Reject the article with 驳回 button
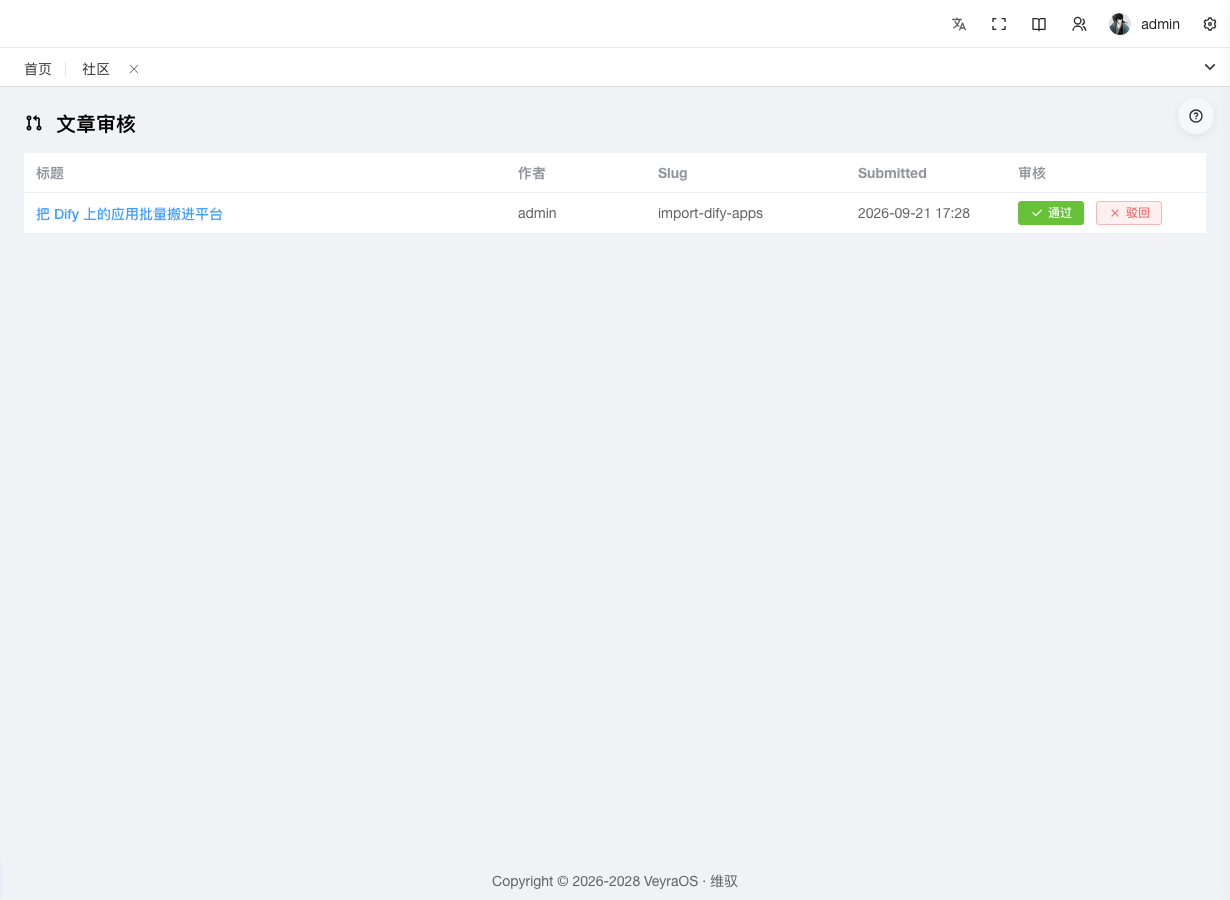This screenshot has width=1230, height=900. coord(1129,213)
